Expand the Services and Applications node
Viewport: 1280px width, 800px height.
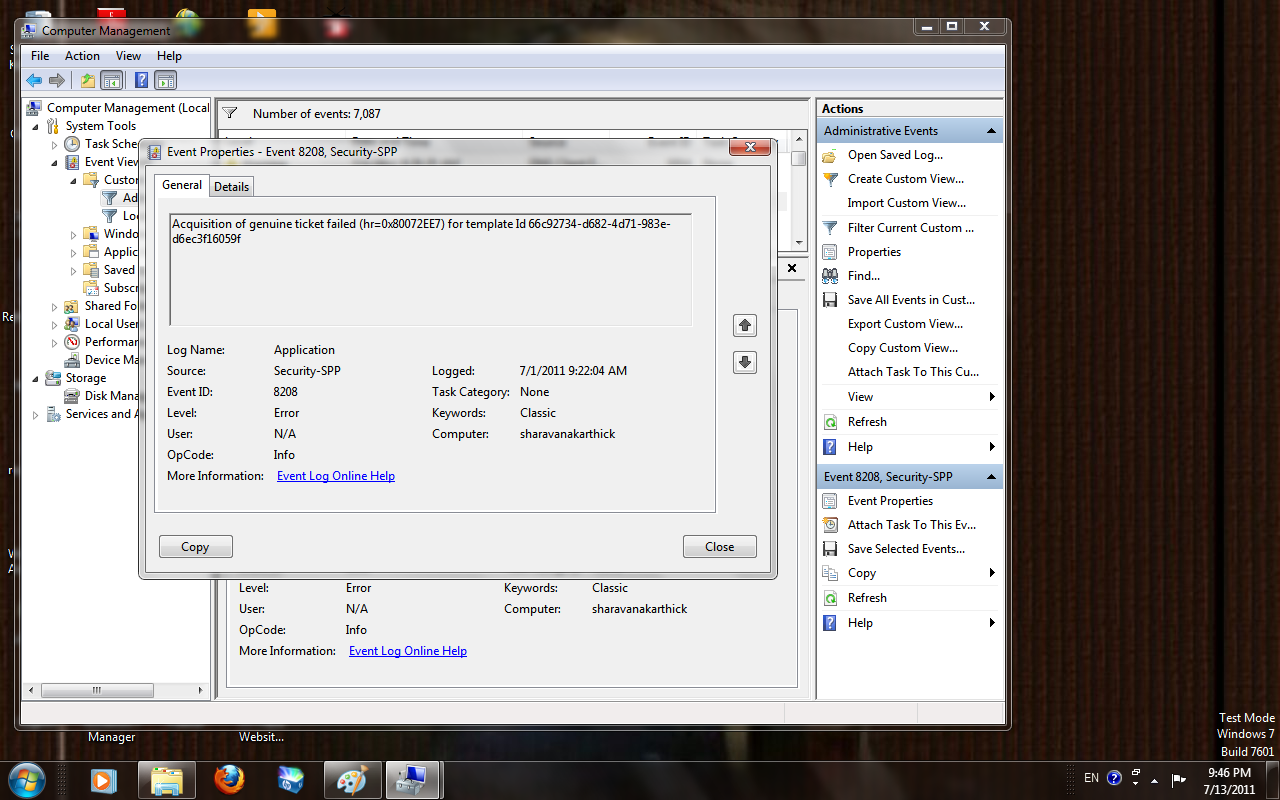[x=37, y=415]
